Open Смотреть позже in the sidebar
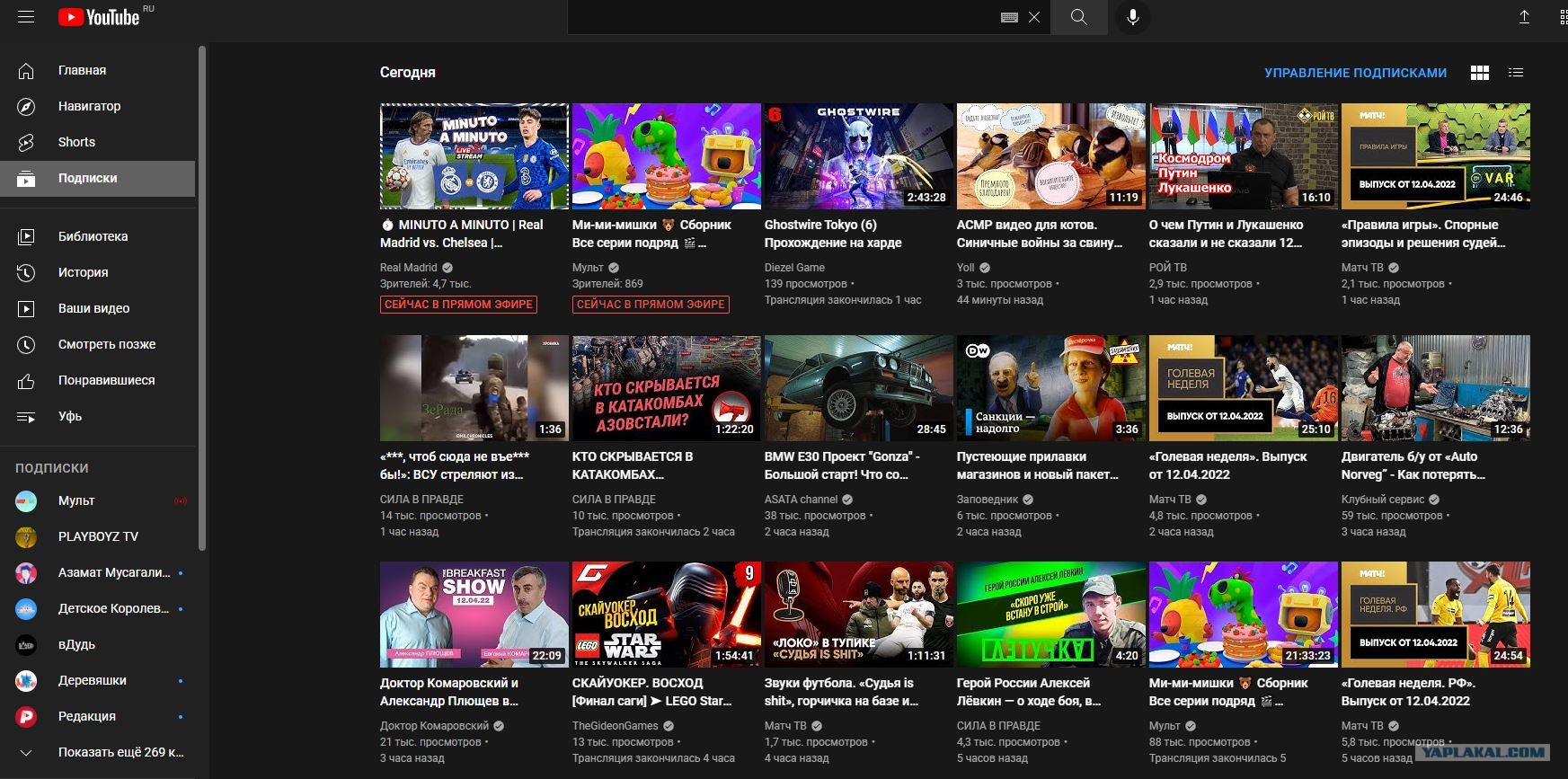This screenshot has width=1568, height=779. pyautogui.click(x=97, y=344)
